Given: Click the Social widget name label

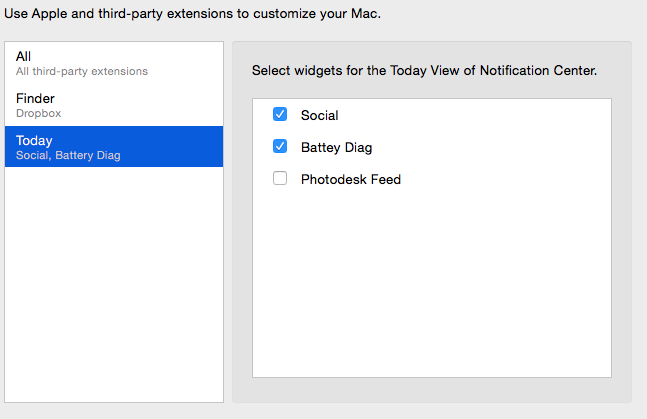Looking at the screenshot, I should click(319, 116).
